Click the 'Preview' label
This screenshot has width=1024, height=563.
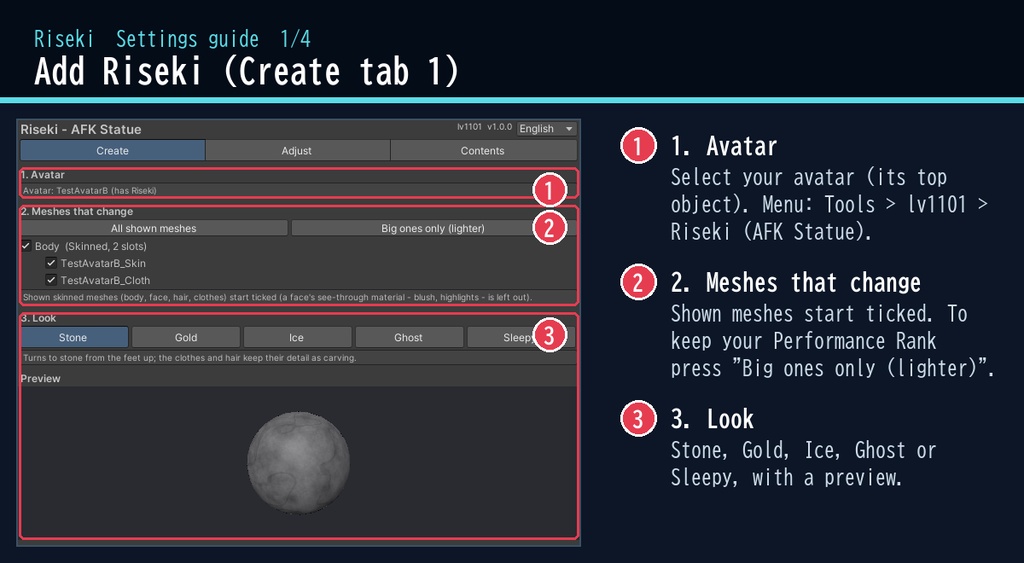coord(40,379)
